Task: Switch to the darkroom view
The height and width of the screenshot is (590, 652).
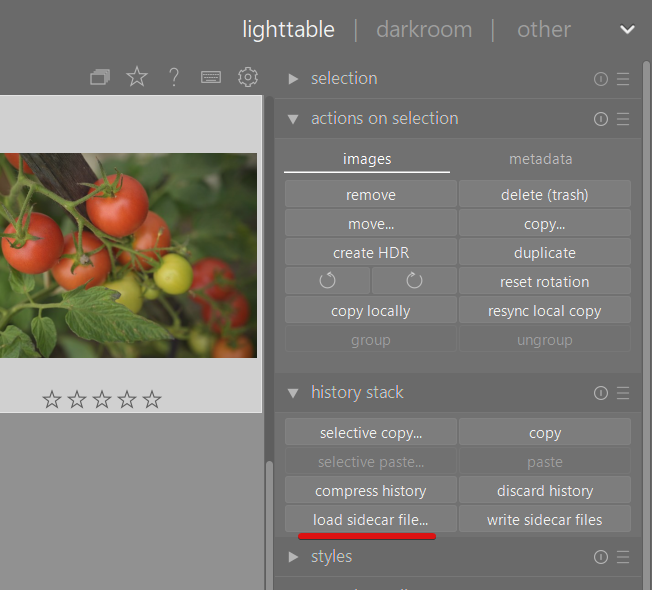Action: point(424,29)
